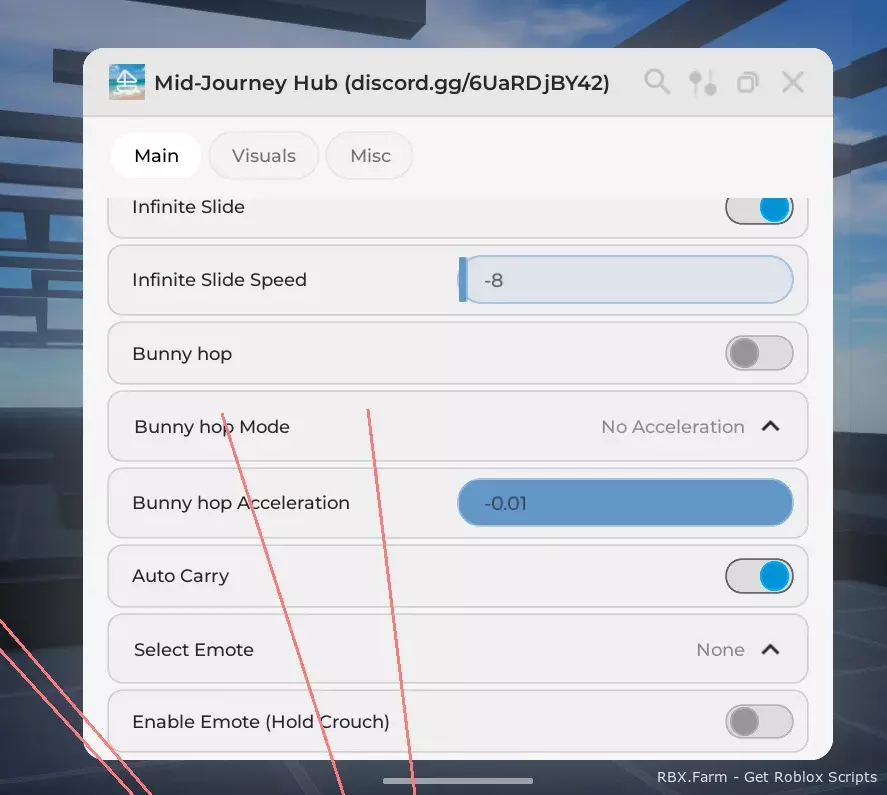The width and height of the screenshot is (887, 795).
Task: Click the Infinite Slide Speed slider
Action: (626, 280)
